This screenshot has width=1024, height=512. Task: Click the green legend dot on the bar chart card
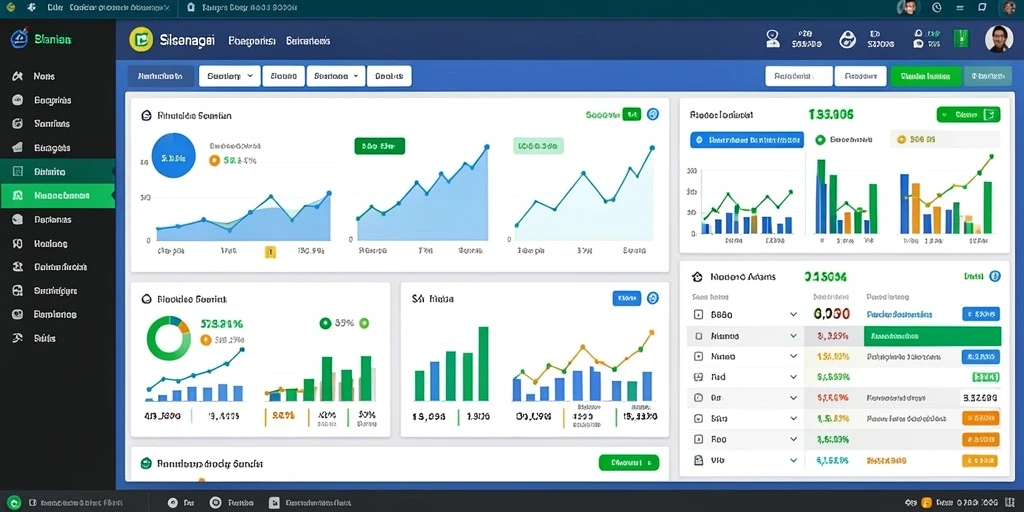820,140
